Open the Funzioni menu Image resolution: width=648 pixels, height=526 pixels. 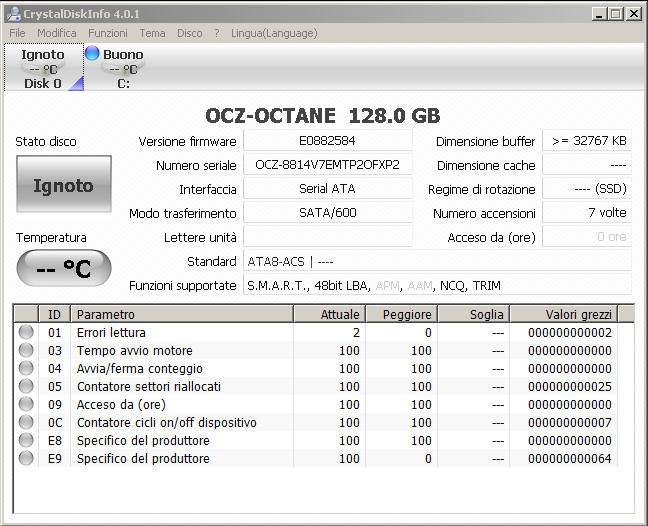click(108, 33)
